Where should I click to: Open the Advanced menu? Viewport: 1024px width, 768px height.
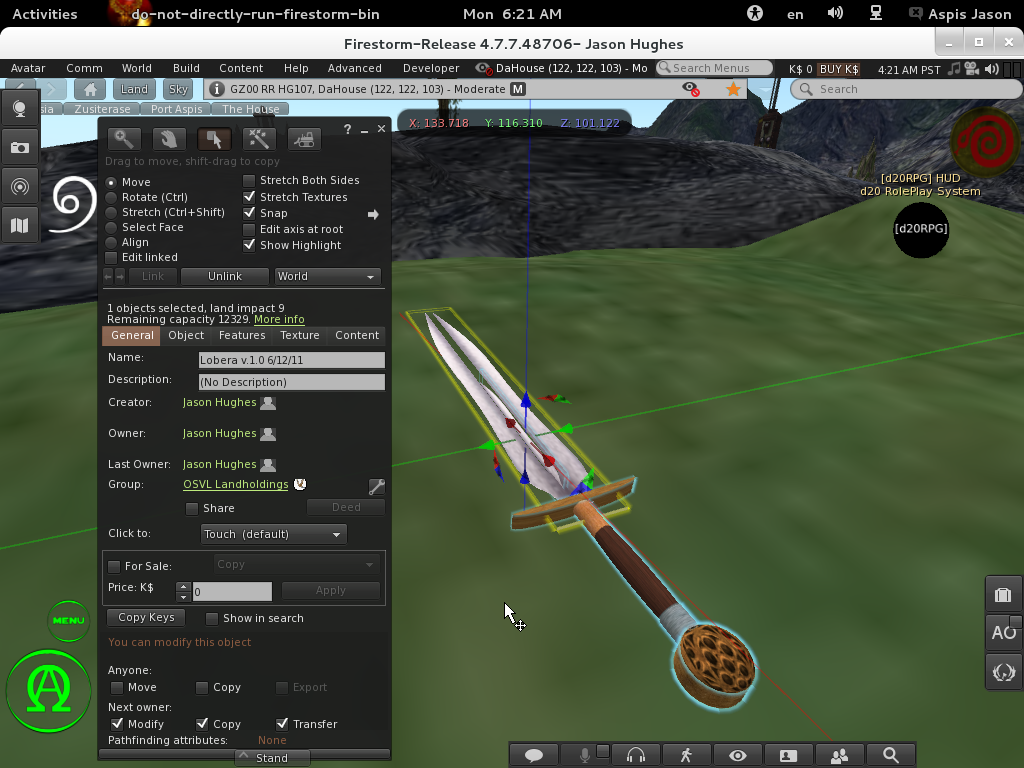355,68
